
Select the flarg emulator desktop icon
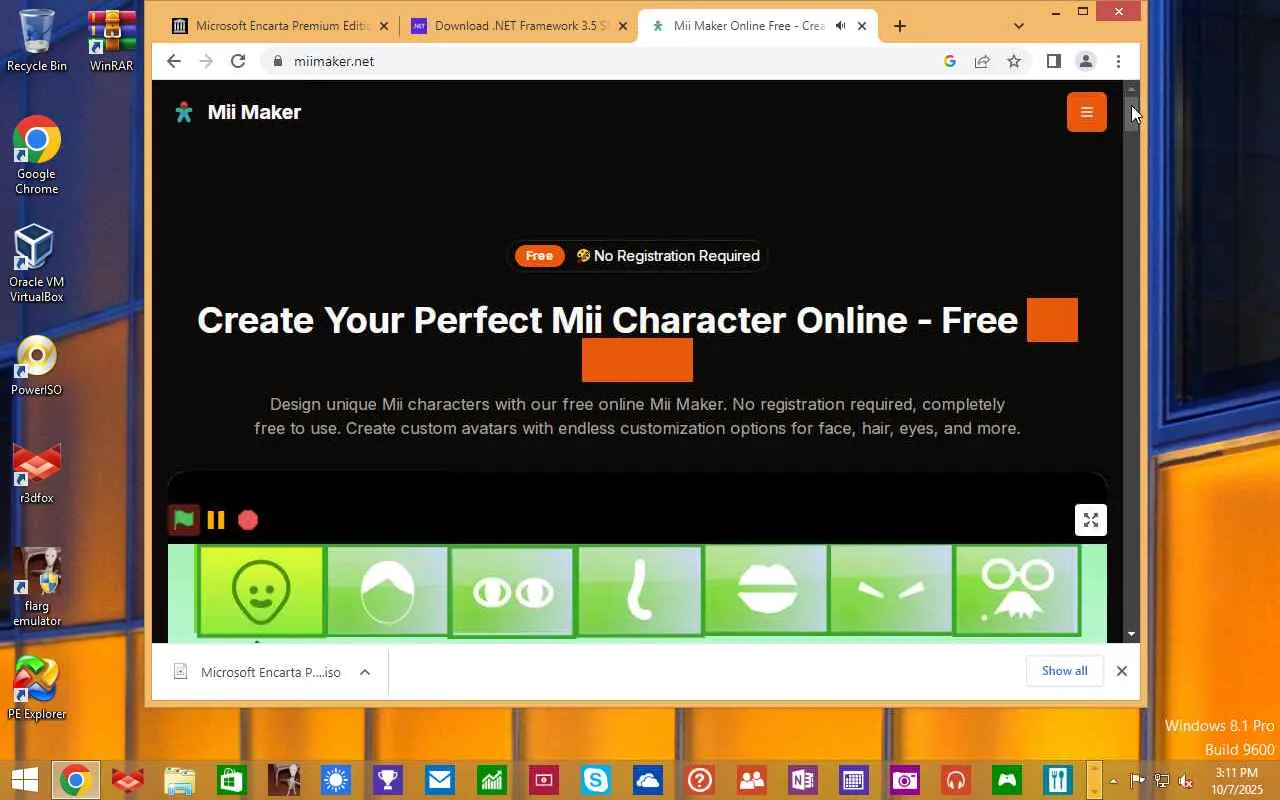[x=37, y=588]
